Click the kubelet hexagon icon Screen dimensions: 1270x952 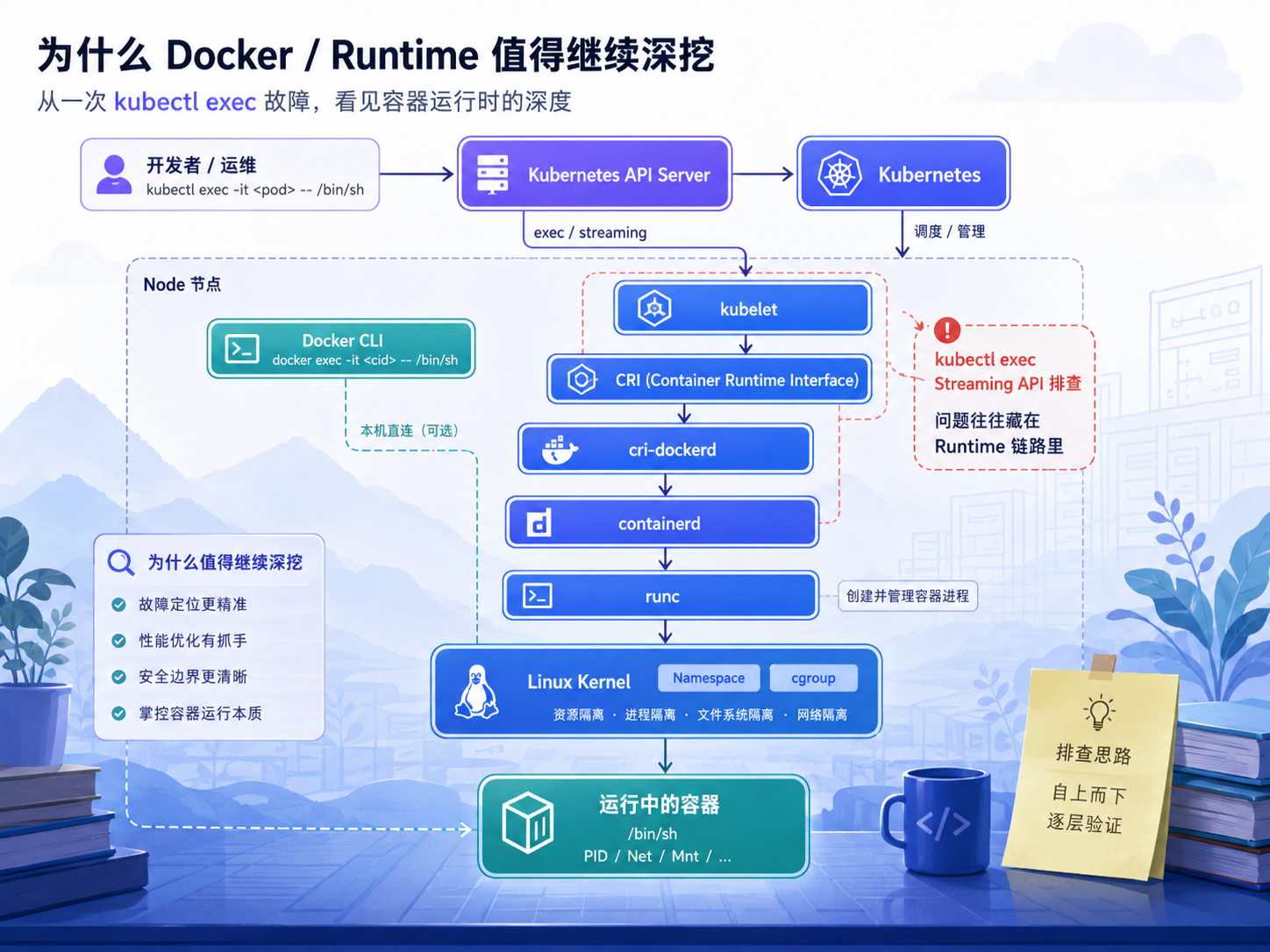pos(654,309)
